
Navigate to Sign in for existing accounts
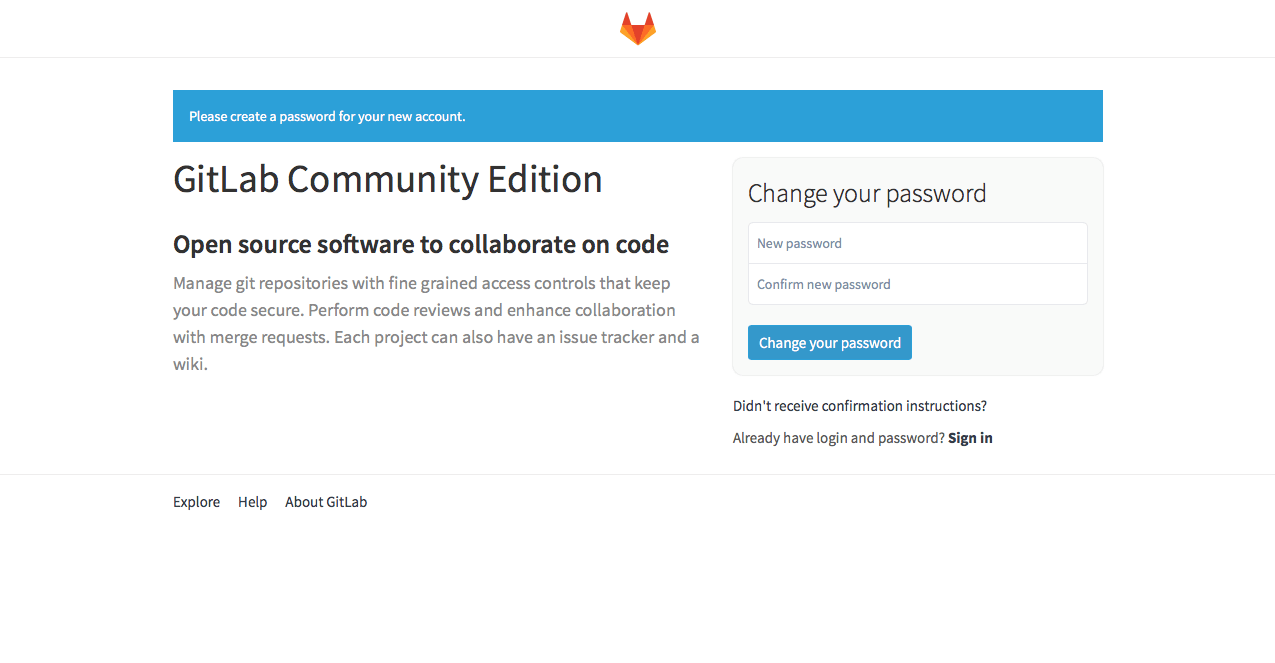(969, 438)
